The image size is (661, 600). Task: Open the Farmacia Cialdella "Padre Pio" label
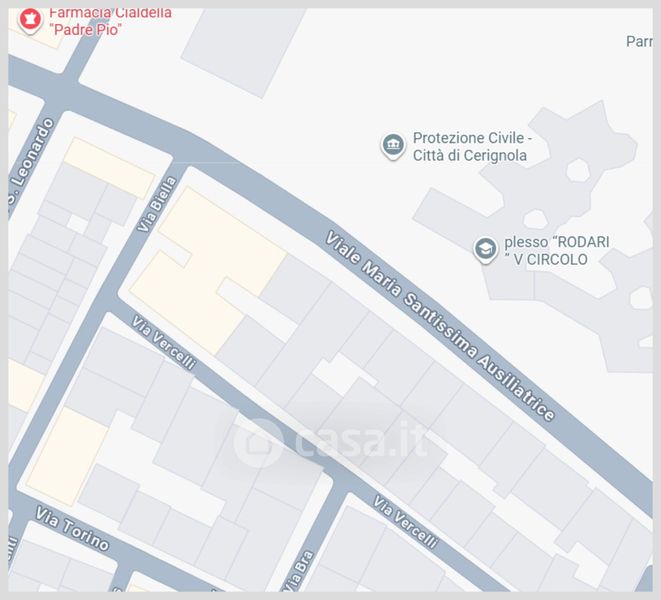click(x=110, y=22)
